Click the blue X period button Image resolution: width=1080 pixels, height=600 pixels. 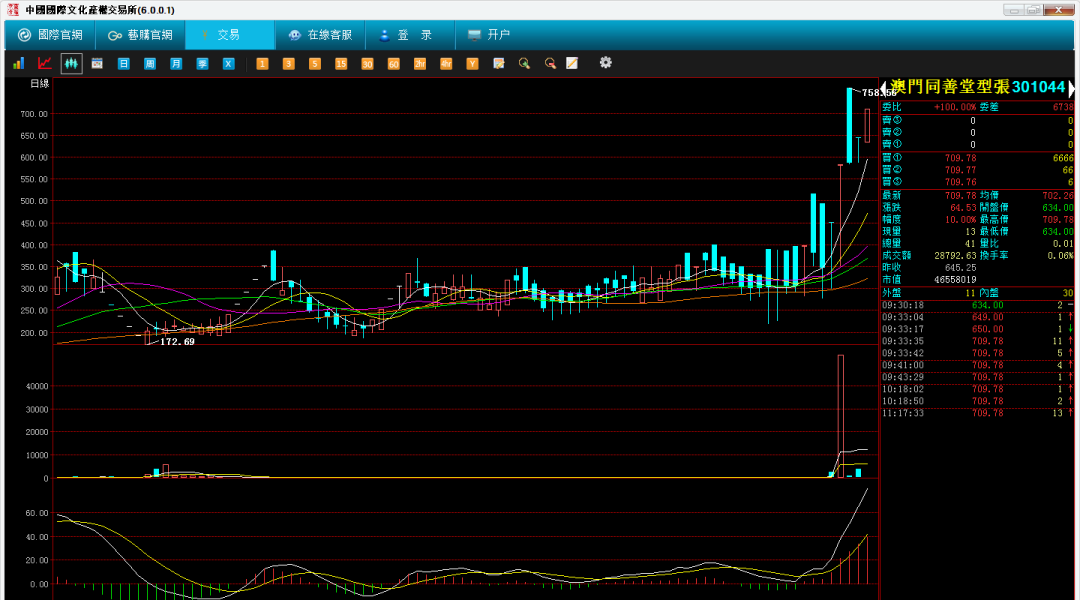coord(228,63)
